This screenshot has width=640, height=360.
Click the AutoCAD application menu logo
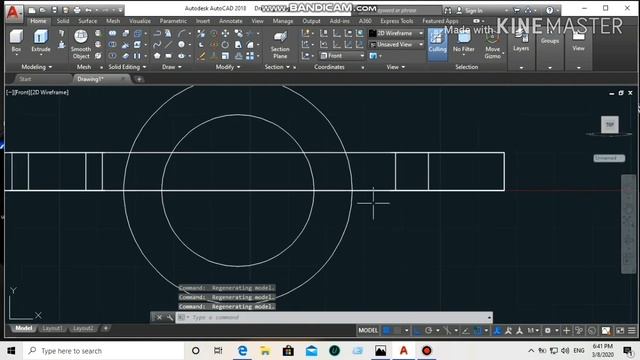tap(14, 12)
